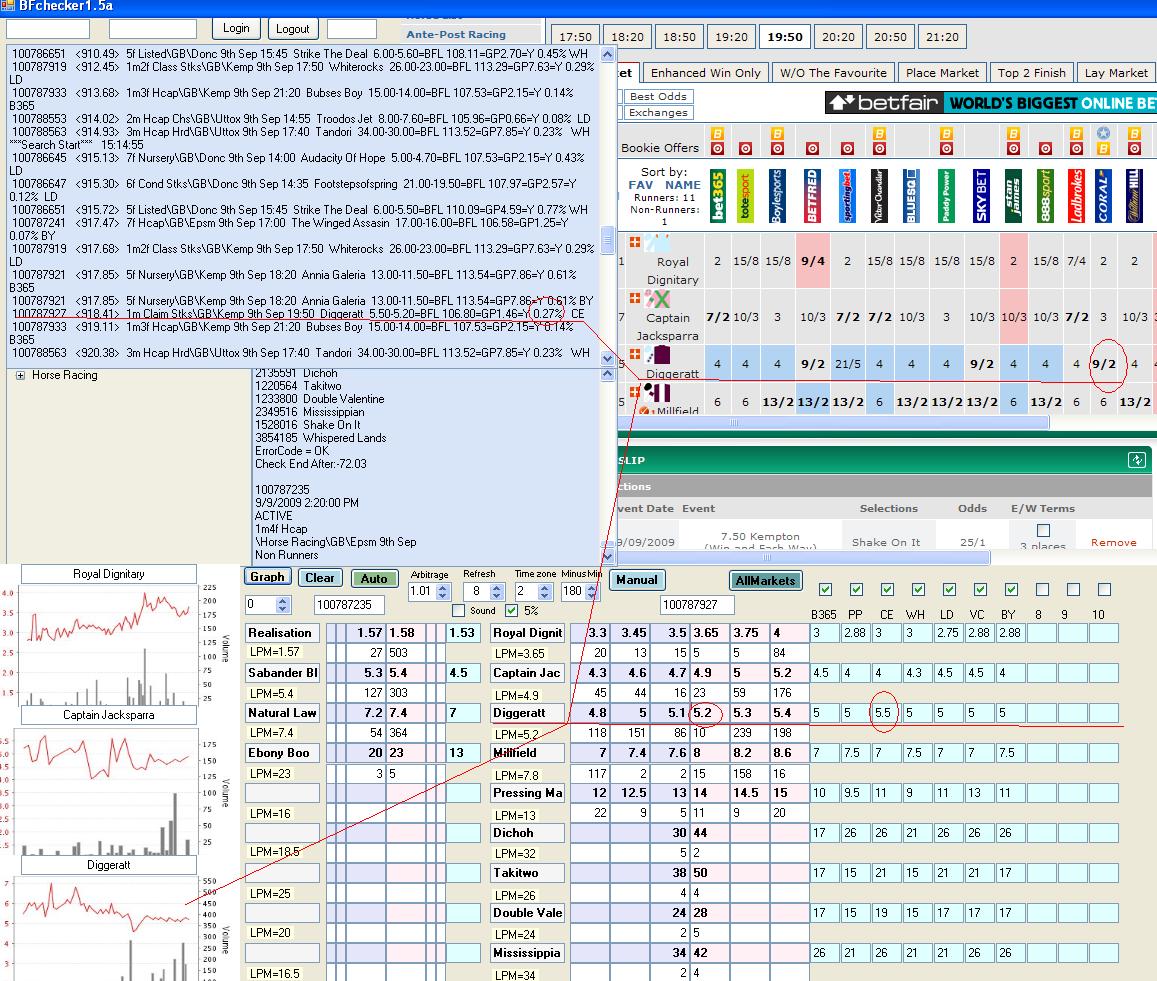Click the scroll-down arrow of the log panel
Screen dimensions: 1157x981
click(x=607, y=359)
